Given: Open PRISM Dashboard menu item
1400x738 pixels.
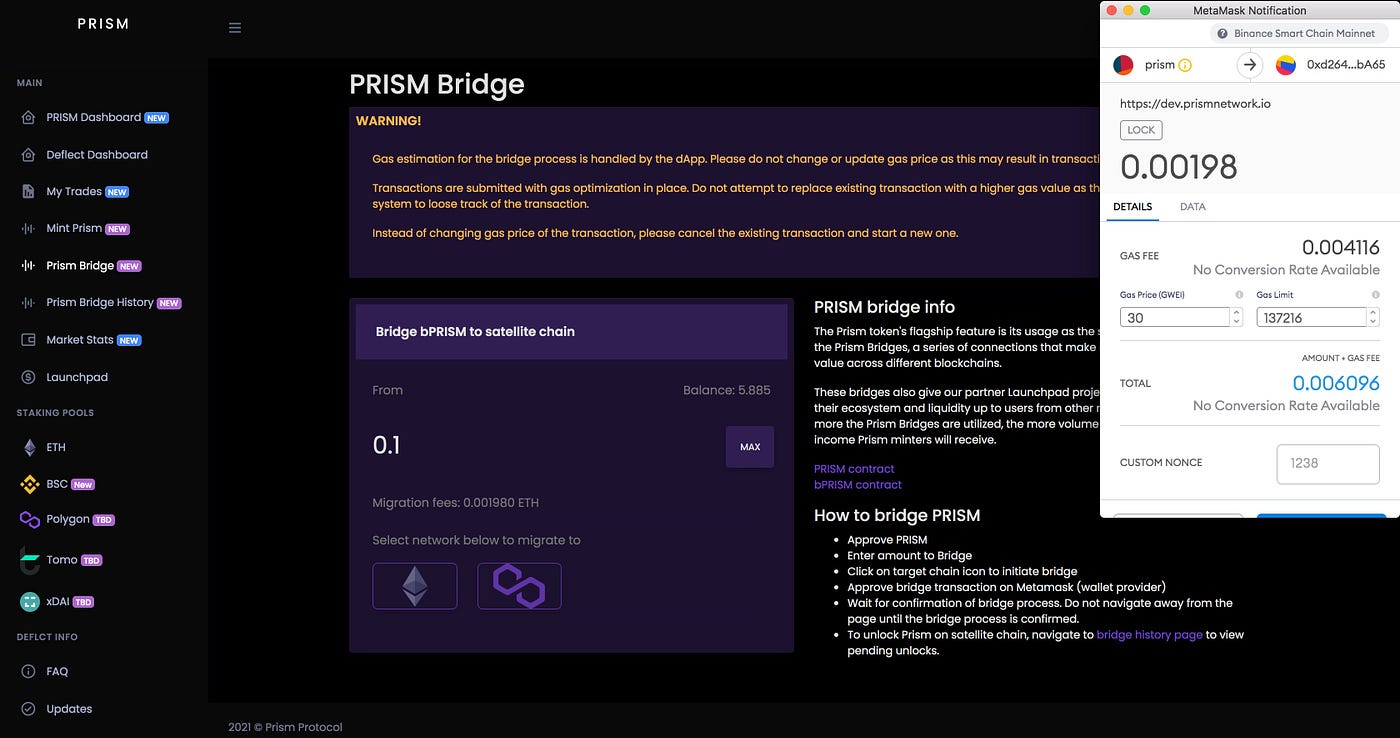Looking at the screenshot, I should tap(95, 117).
